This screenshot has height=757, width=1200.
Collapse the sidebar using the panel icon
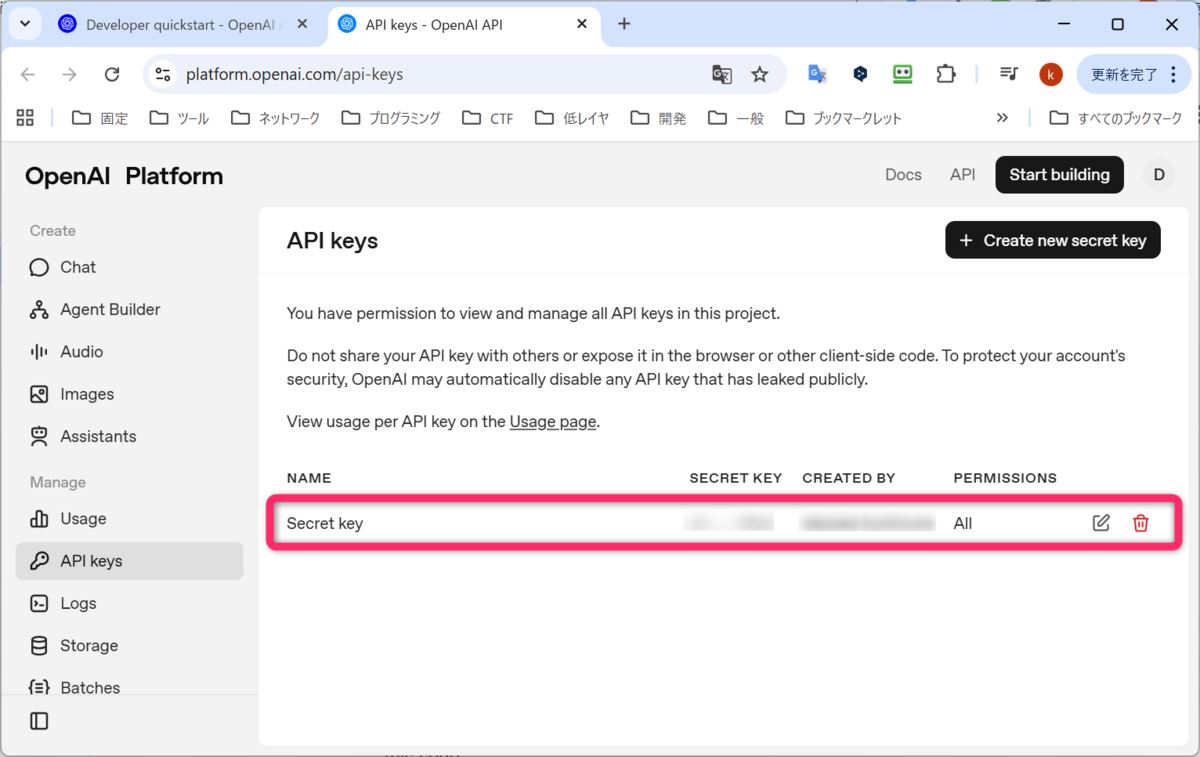click(38, 721)
